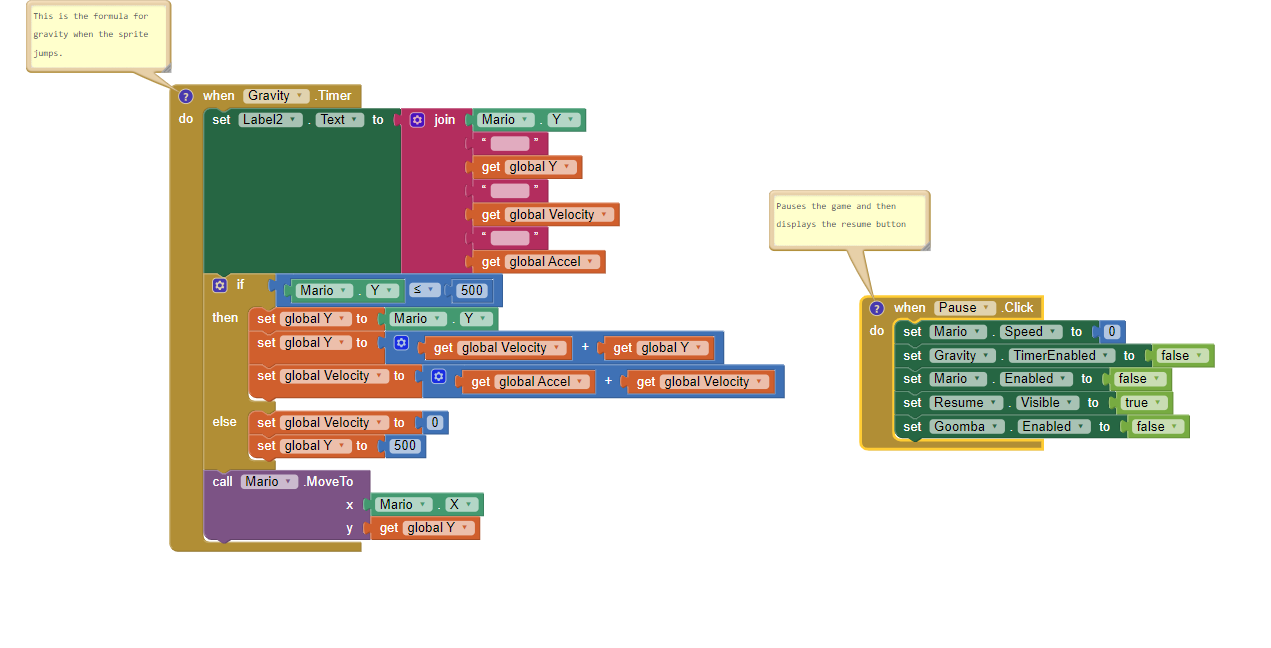Viewport: 1271px width, 648px height.
Task: Toggle false value for Gravity.TimerEnabled
Action: click(1183, 356)
